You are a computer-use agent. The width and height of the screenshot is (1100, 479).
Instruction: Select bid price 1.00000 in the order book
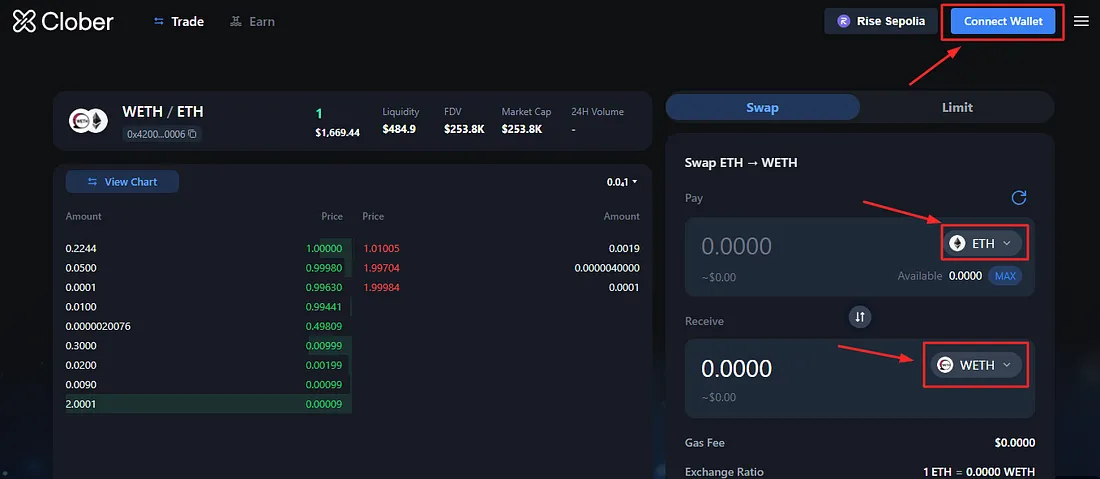tap(324, 248)
